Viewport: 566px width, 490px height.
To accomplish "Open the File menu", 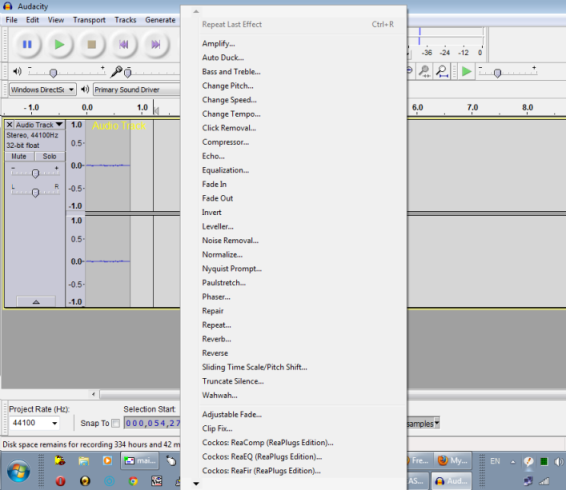I will [11, 20].
